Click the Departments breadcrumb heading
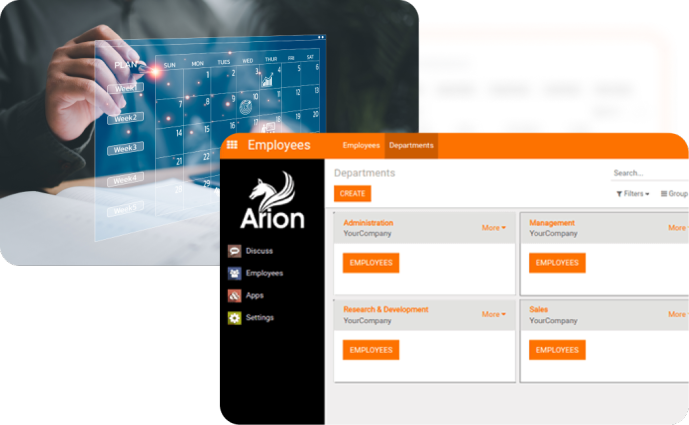 [364, 173]
